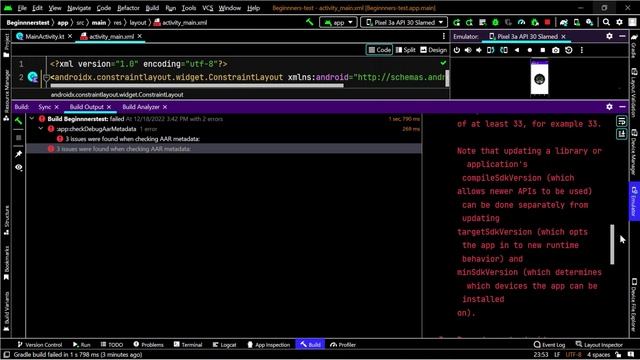The image size is (640, 360).
Task: Click the Build panel stop square icon
Action: (18, 138)
